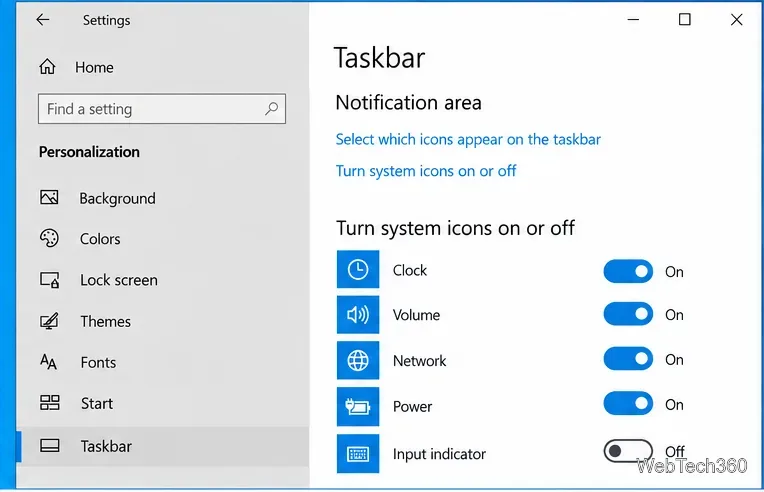This screenshot has height=492, width=764.
Task: Go to the Colors page
Action: pyautogui.click(x=163, y=239)
